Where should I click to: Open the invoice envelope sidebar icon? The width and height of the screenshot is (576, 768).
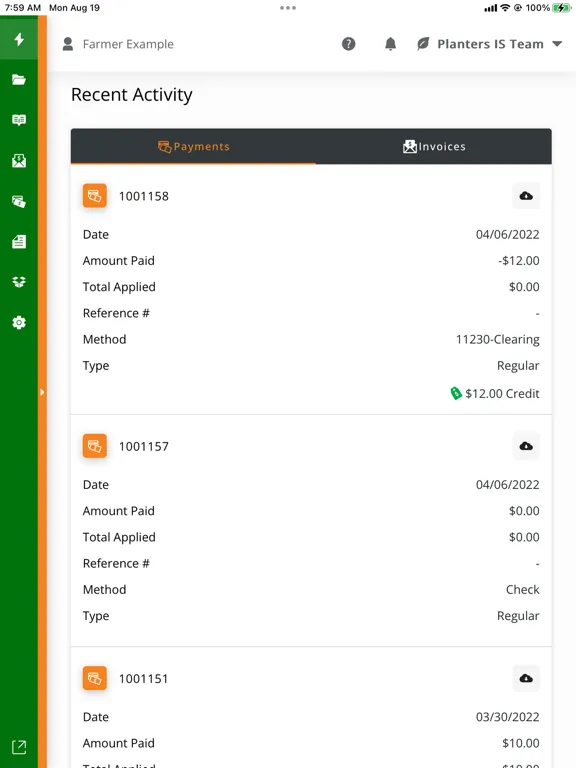[x=19, y=161]
